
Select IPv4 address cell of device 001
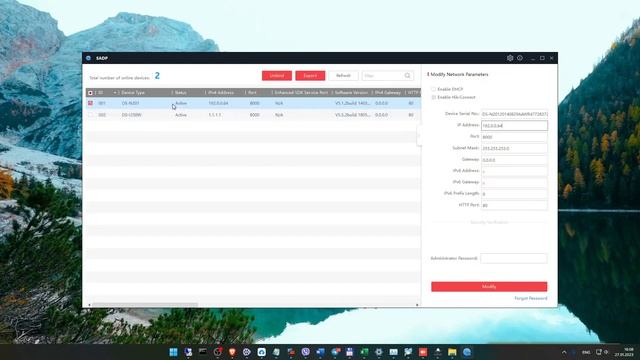(218, 103)
